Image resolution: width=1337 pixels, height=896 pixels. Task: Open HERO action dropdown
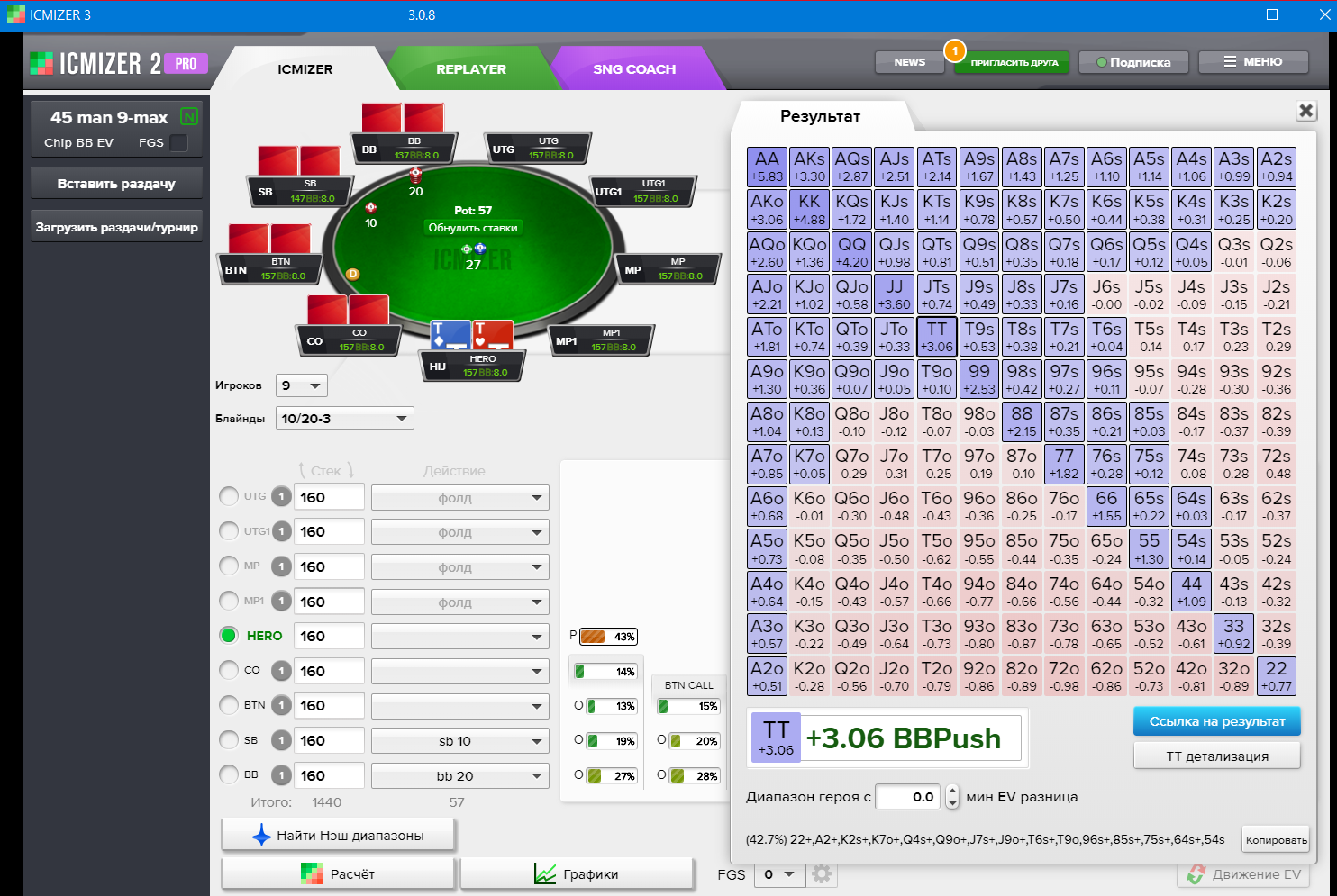pos(460,637)
